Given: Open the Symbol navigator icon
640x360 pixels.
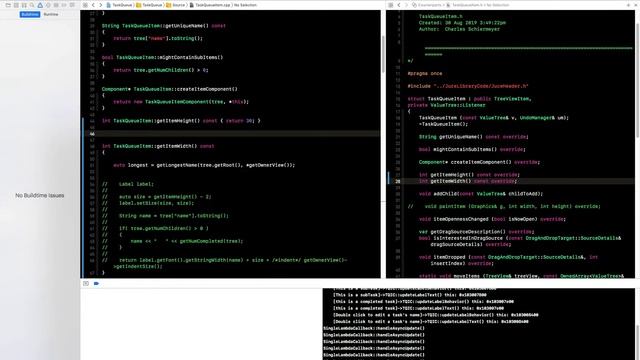Looking at the screenshot, I should coord(24,5).
